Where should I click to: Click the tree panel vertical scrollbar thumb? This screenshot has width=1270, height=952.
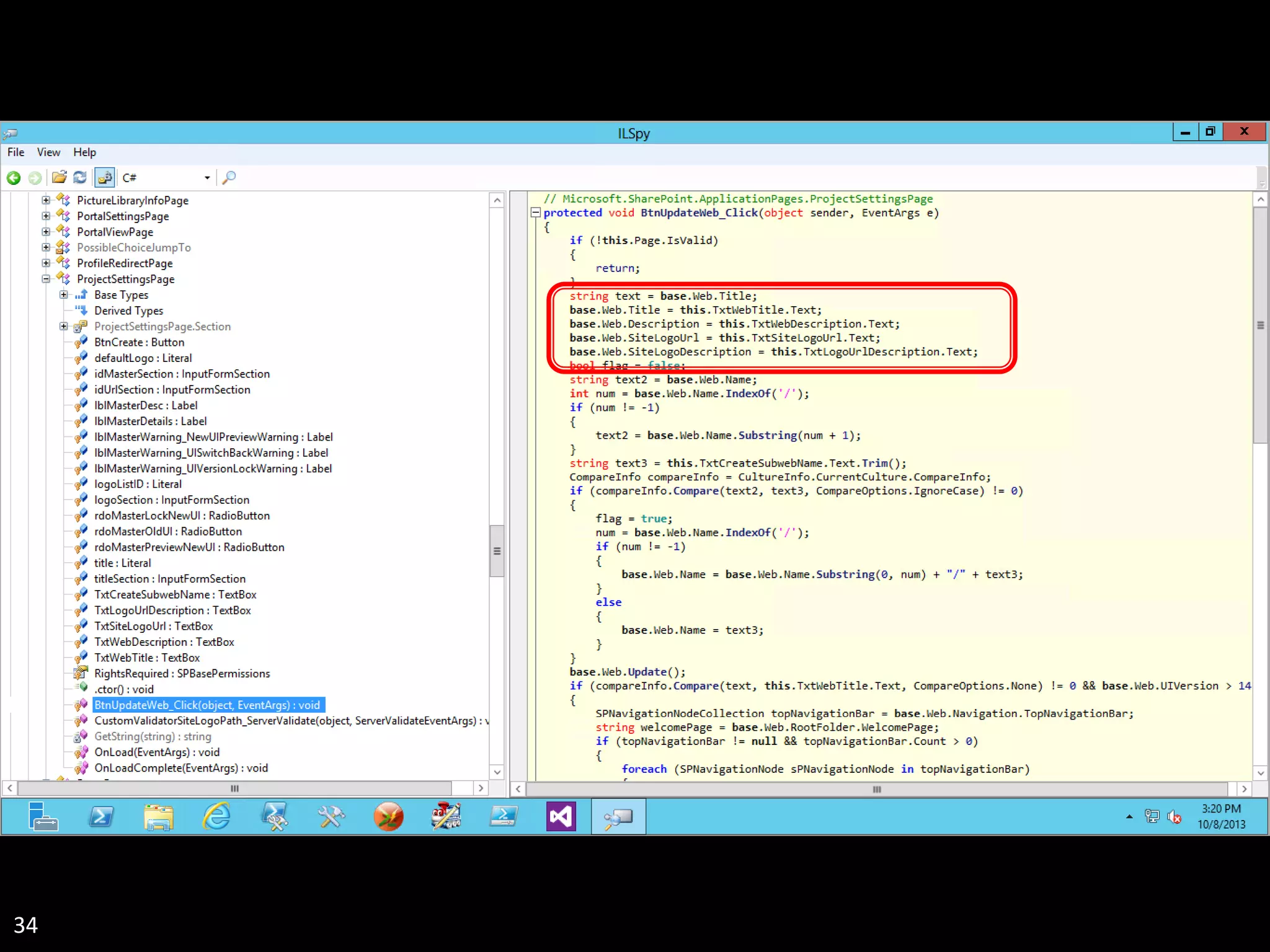coord(497,551)
